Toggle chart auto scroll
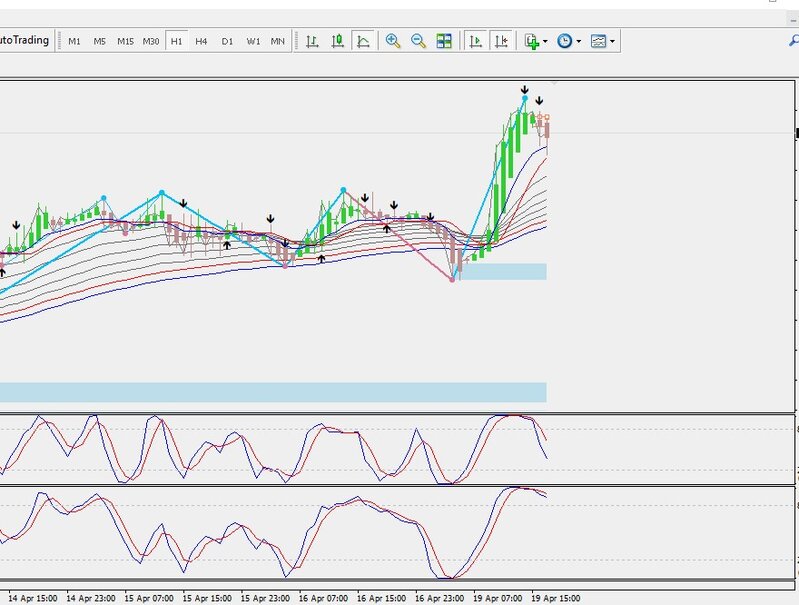Image resolution: width=799 pixels, height=605 pixels. click(475, 41)
